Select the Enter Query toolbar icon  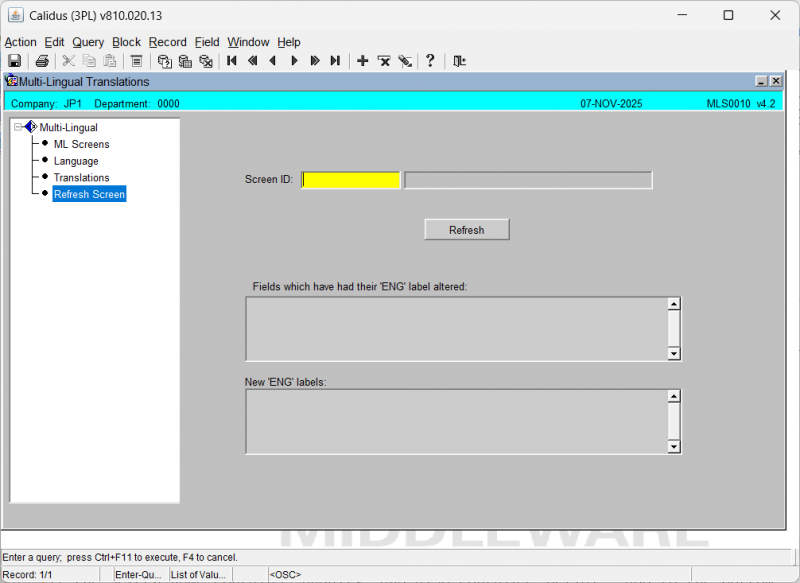tap(164, 61)
